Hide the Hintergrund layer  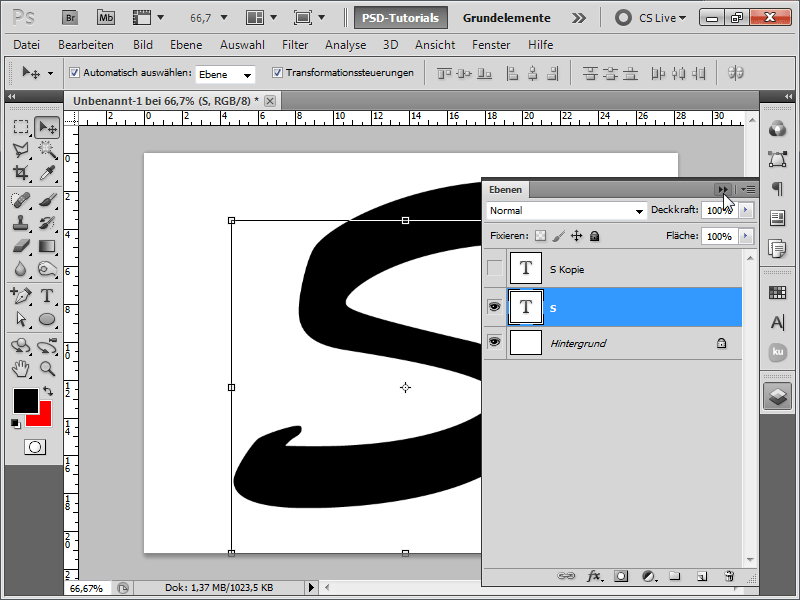494,341
